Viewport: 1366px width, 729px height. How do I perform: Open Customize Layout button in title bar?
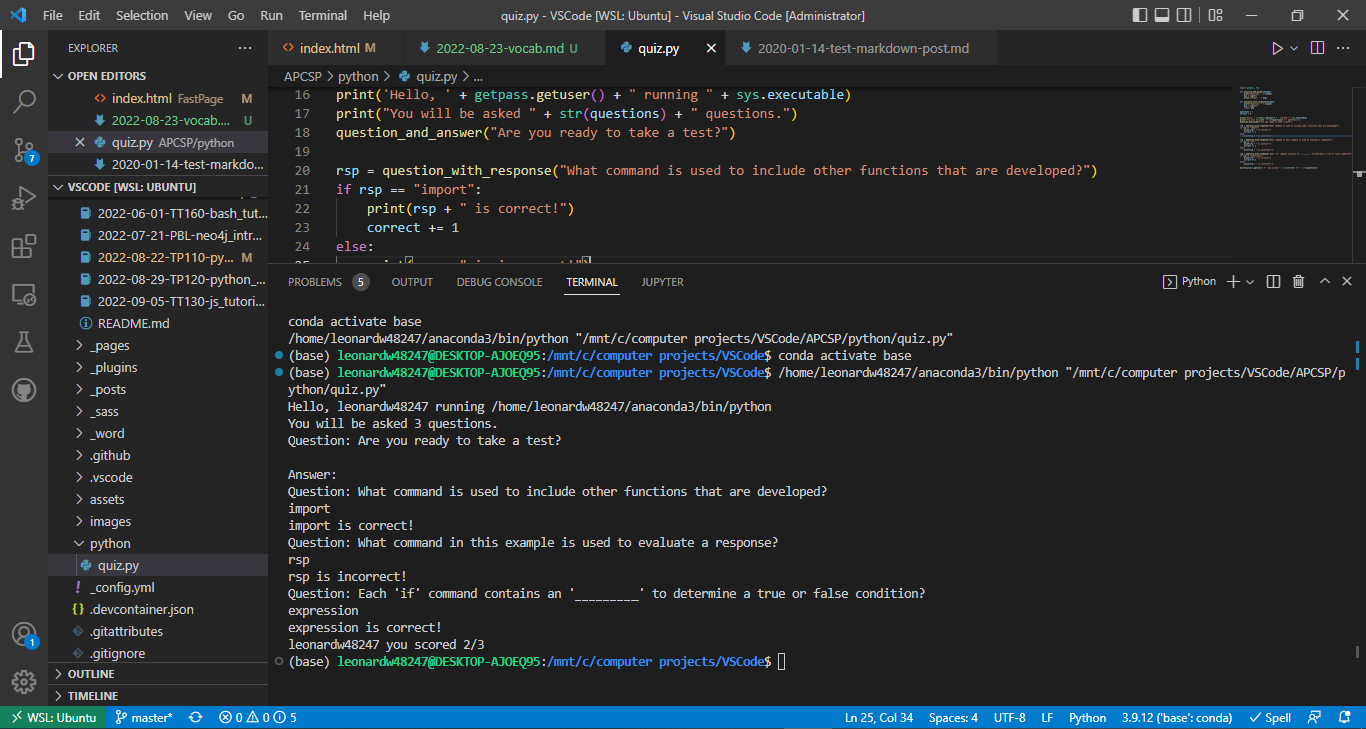(x=1214, y=16)
